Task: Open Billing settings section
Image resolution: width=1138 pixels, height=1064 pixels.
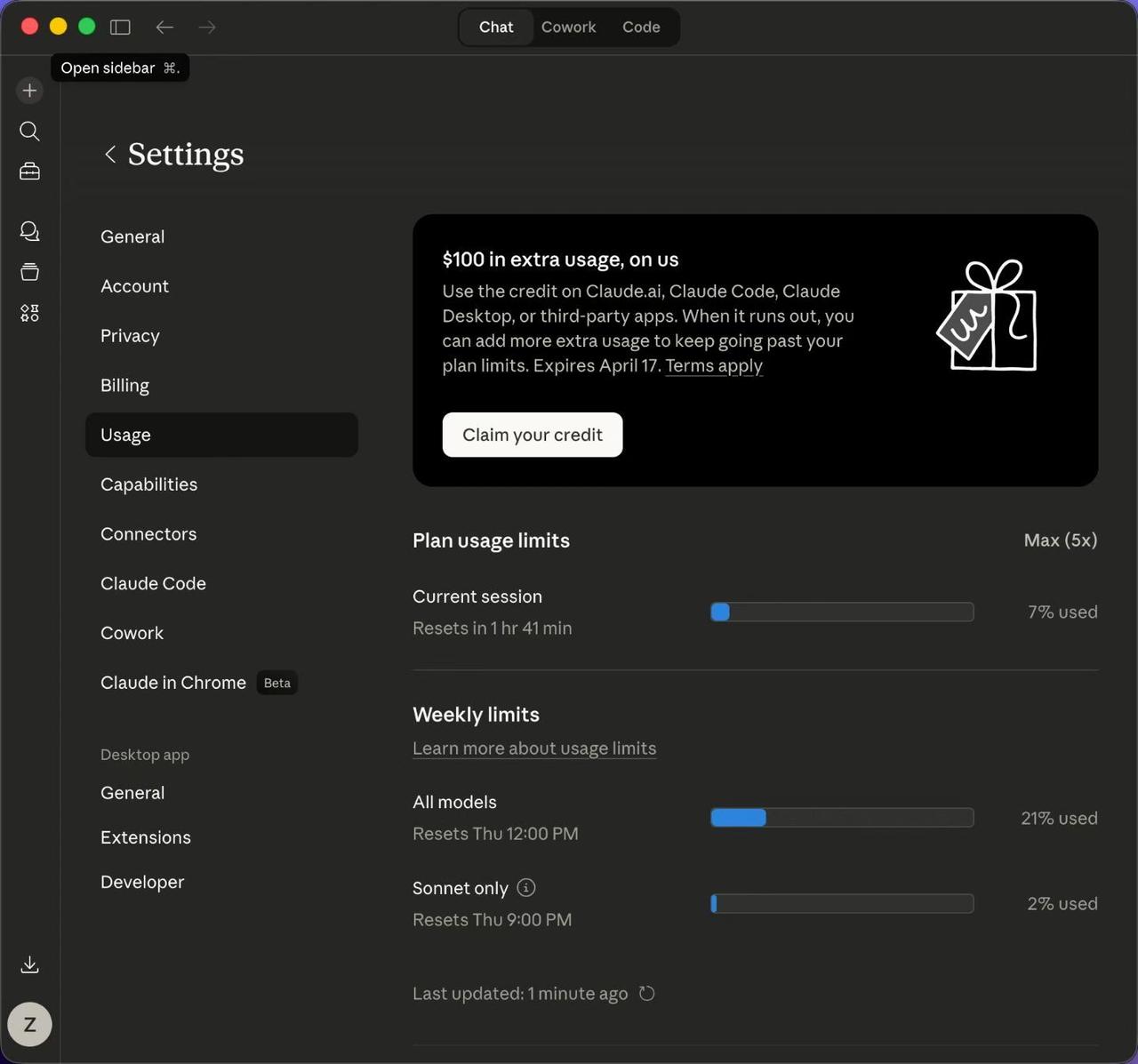Action: pos(124,386)
